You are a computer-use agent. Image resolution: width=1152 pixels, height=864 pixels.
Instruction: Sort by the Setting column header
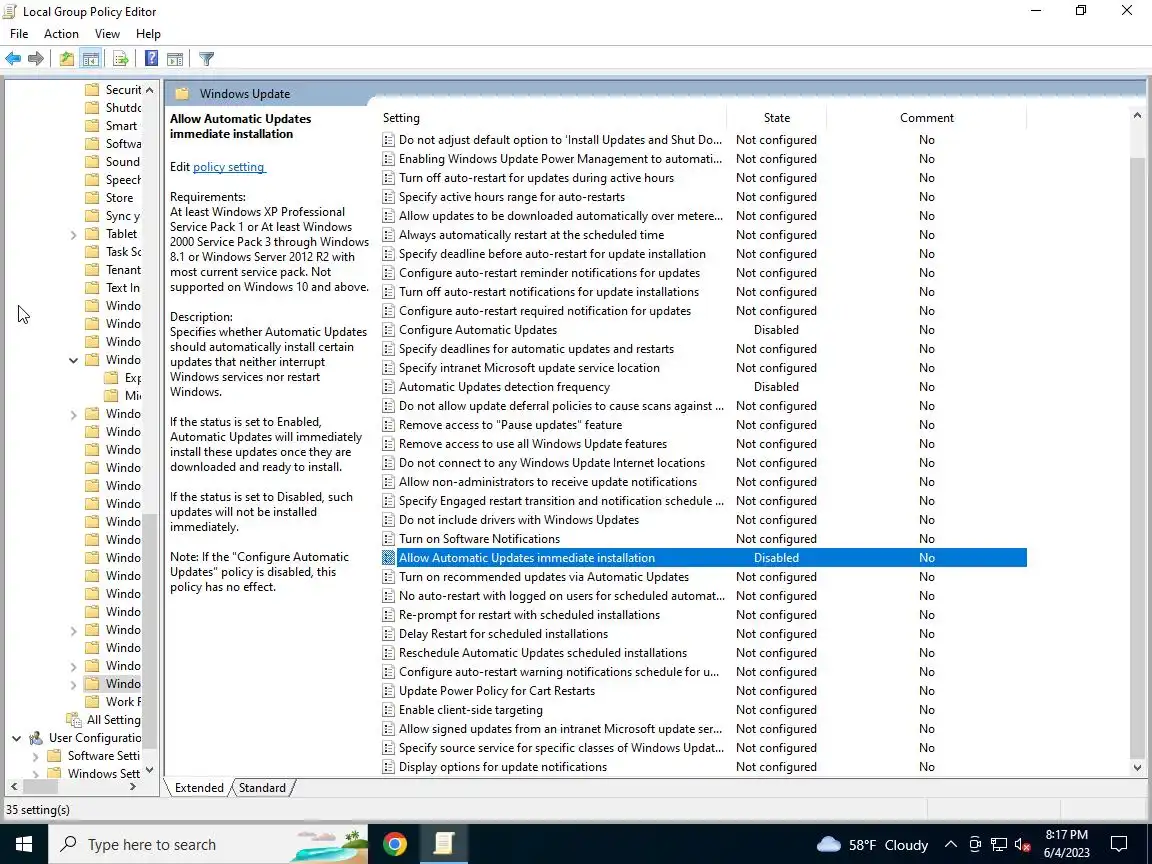tap(554, 118)
